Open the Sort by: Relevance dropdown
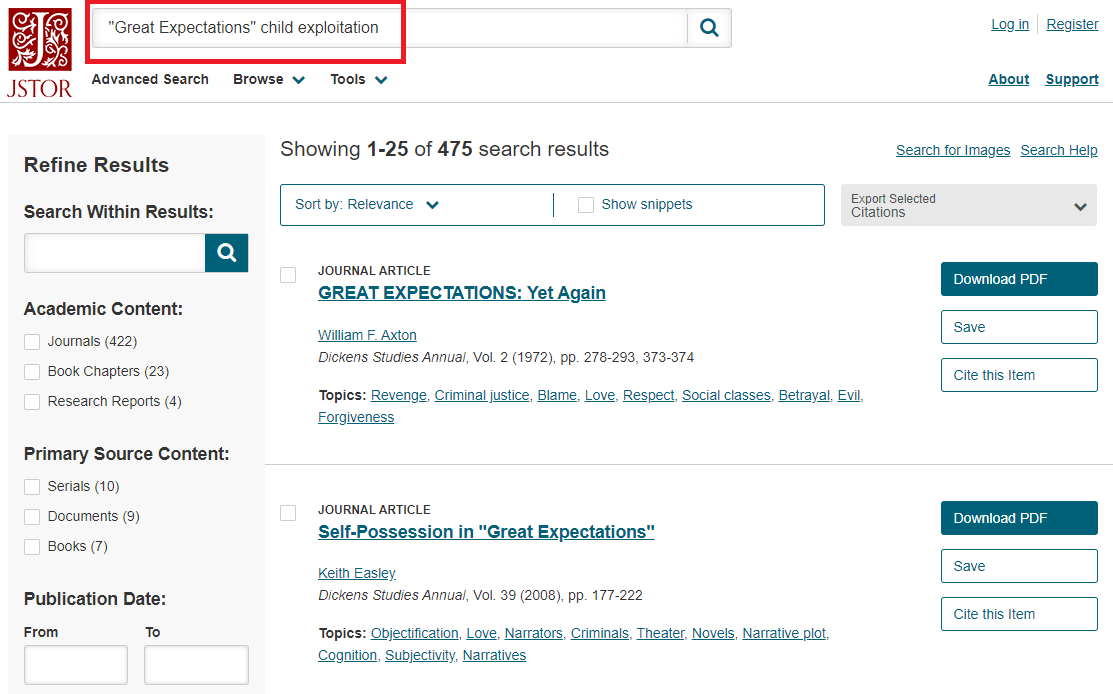This screenshot has width=1113, height=694. (367, 205)
